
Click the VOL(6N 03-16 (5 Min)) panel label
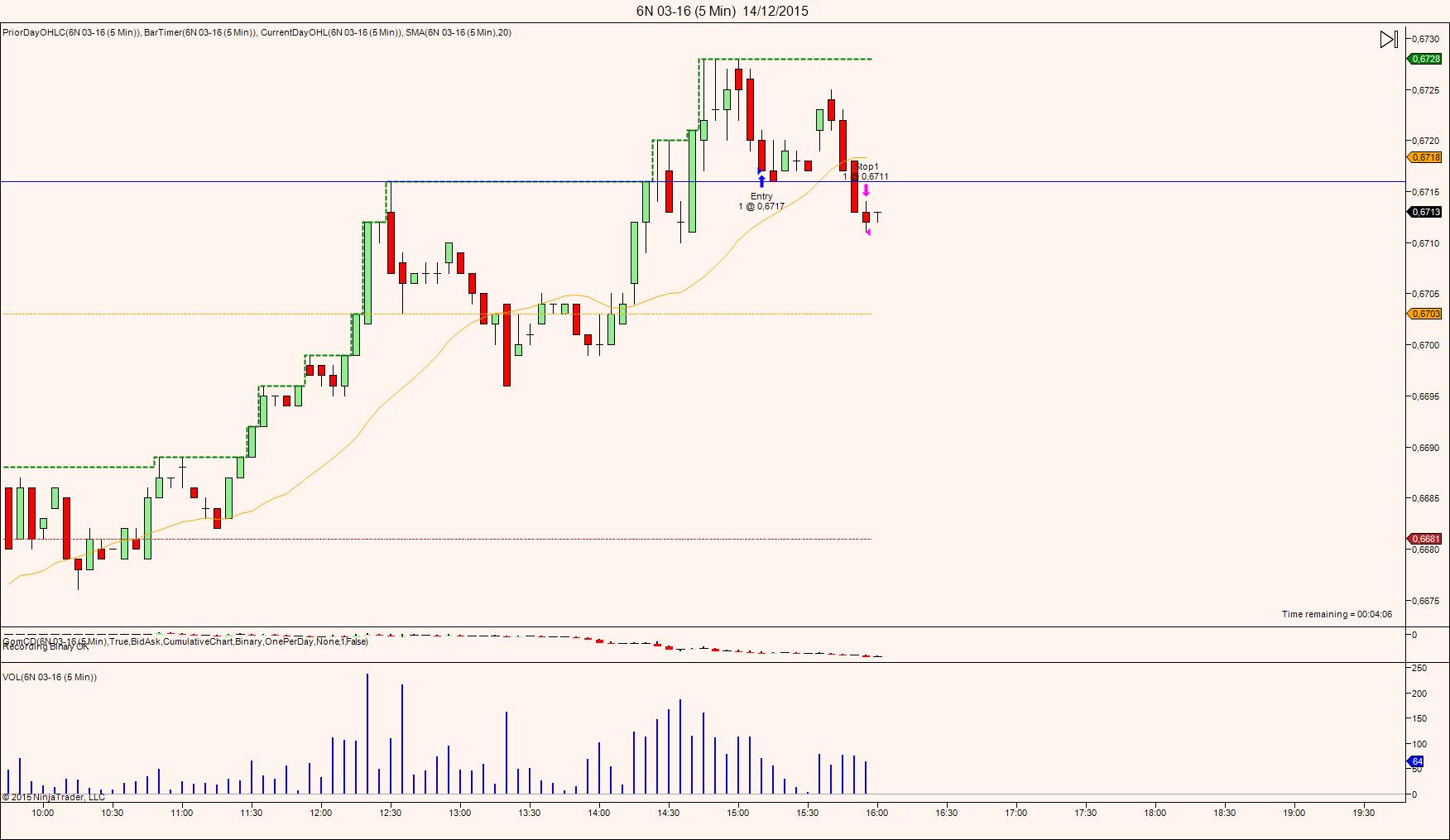tap(50, 677)
